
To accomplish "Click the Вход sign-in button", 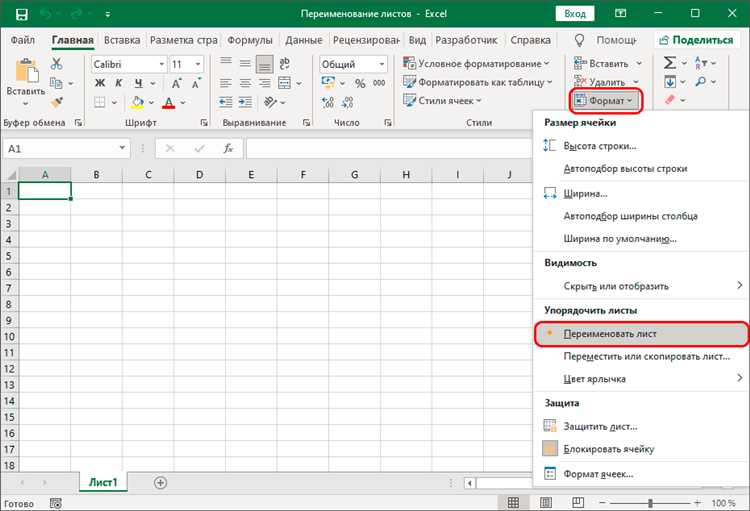I will pos(574,14).
